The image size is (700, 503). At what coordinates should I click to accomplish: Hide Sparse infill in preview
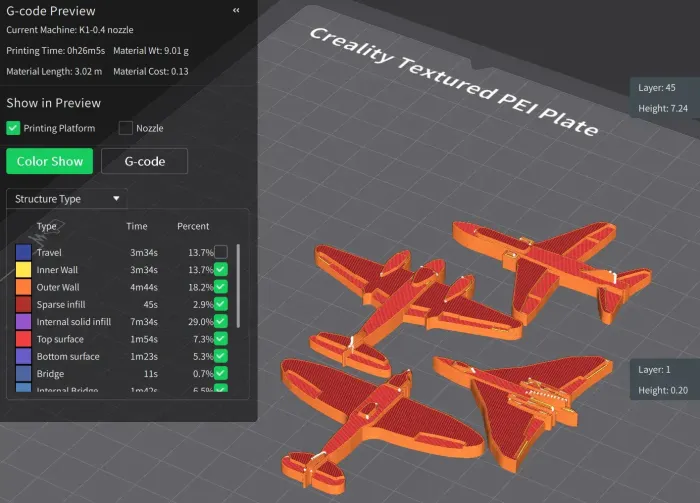(221, 304)
